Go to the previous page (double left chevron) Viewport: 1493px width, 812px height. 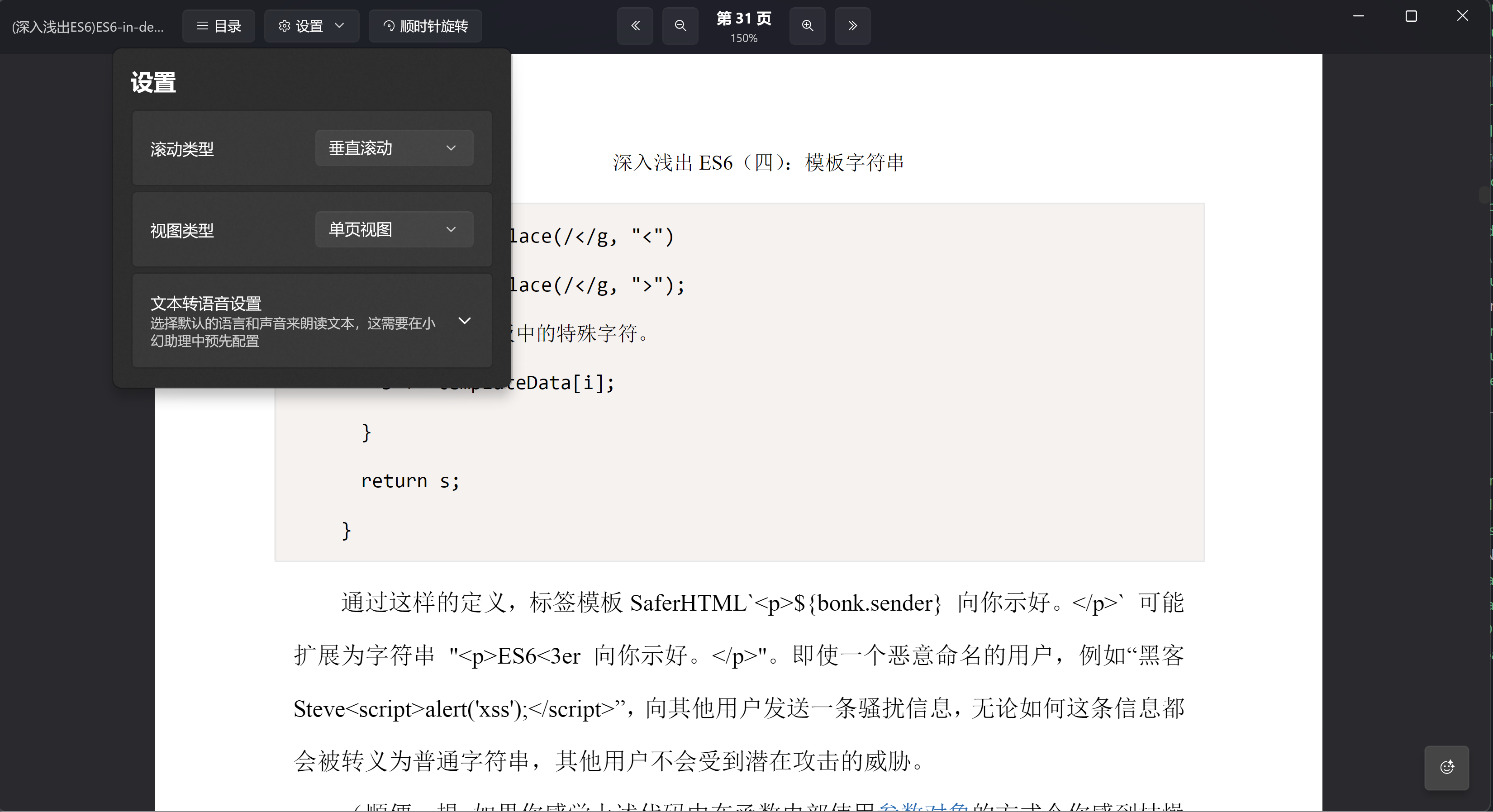click(x=635, y=26)
